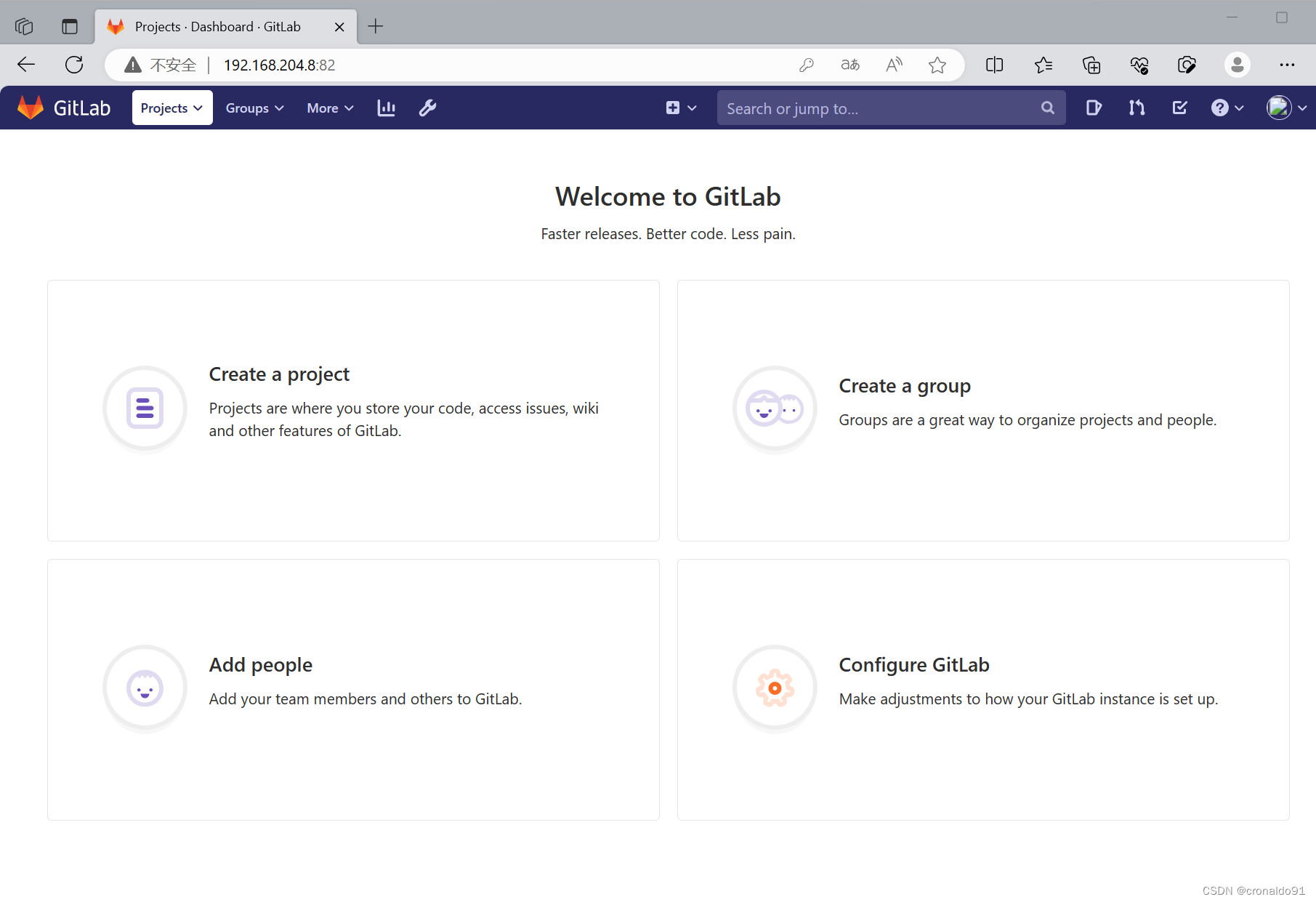Viewport: 1316px width, 902px height.
Task: Click the Create a group faces icon
Action: coord(775,408)
